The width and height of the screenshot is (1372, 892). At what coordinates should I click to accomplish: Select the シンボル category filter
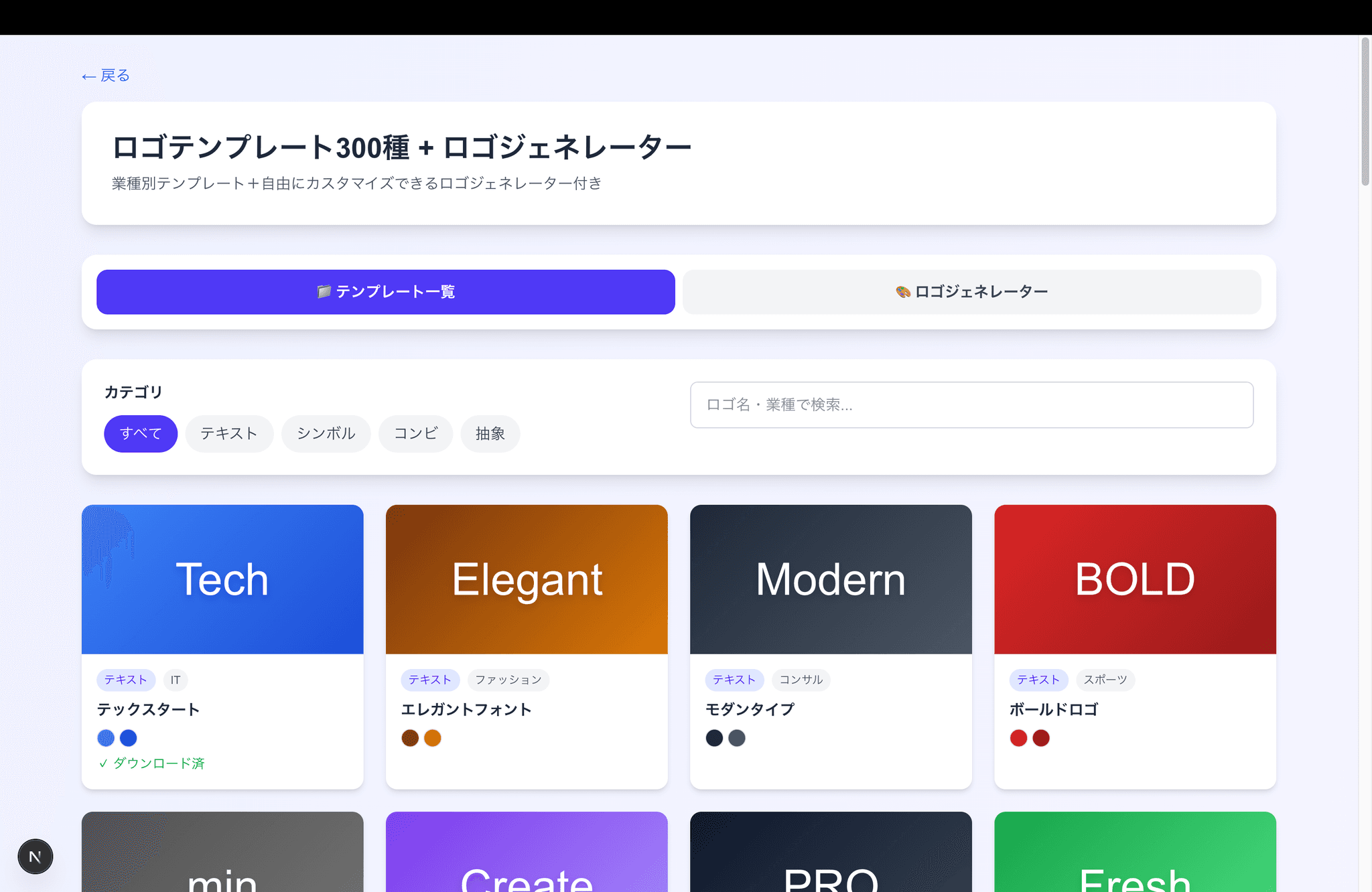click(x=326, y=433)
